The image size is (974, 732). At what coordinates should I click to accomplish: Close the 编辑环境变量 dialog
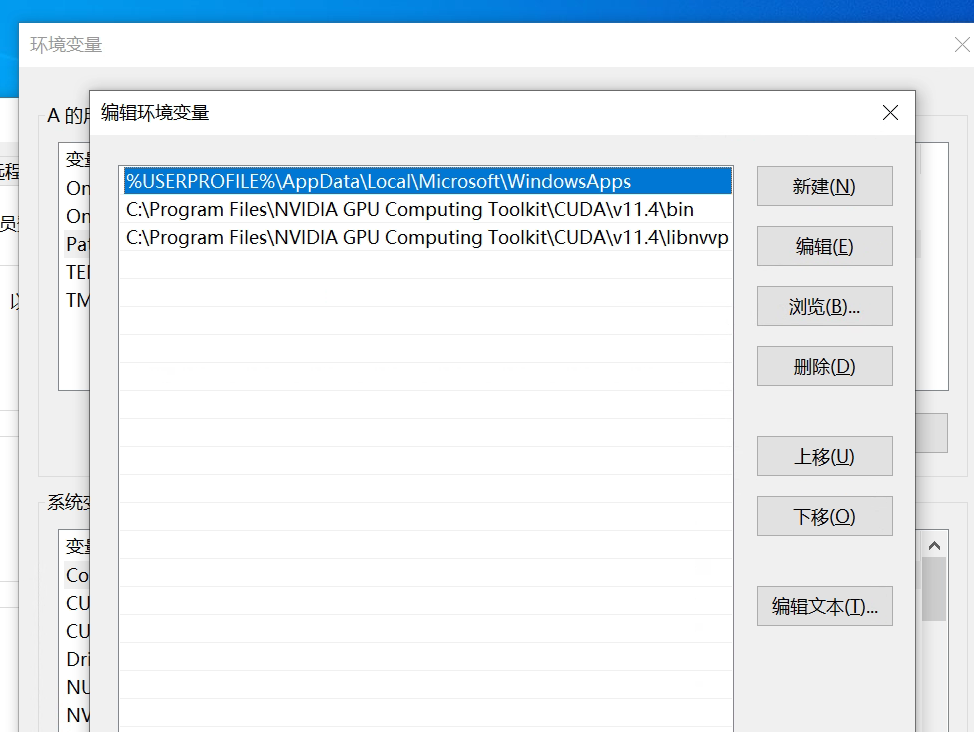(x=890, y=112)
